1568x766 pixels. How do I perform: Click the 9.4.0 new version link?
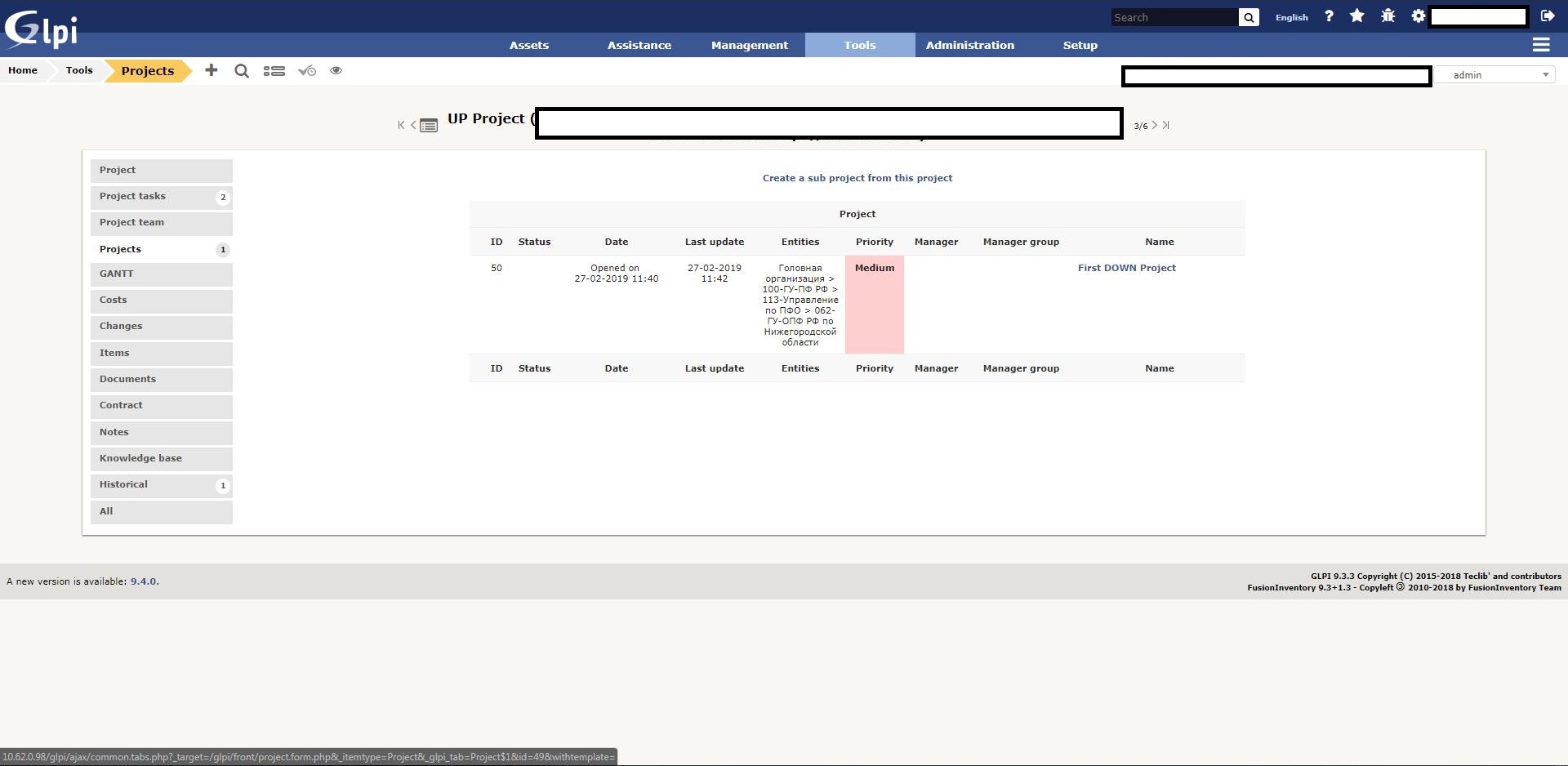click(x=143, y=581)
